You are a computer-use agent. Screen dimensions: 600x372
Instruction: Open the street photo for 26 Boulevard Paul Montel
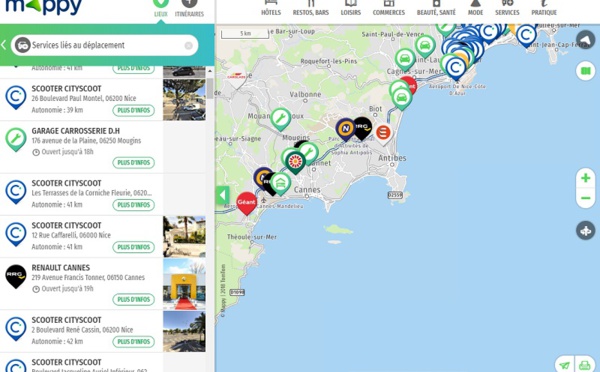click(184, 100)
